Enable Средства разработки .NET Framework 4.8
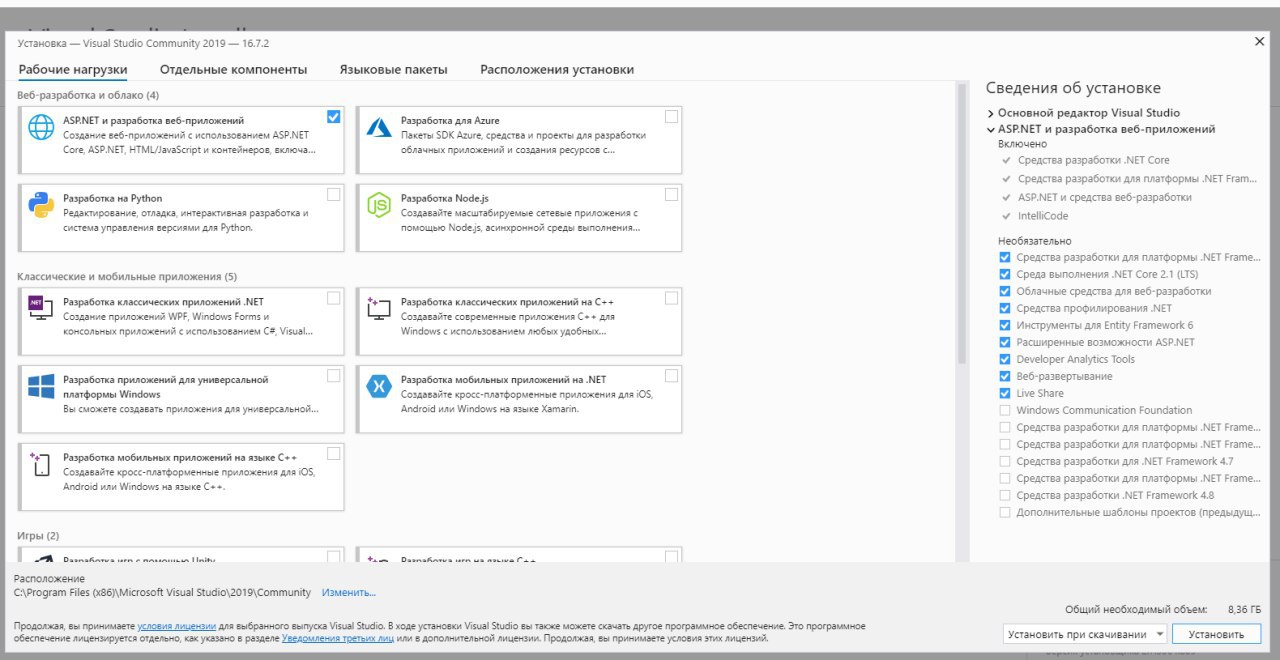Image resolution: width=1280 pixels, height=660 pixels. click(1005, 495)
